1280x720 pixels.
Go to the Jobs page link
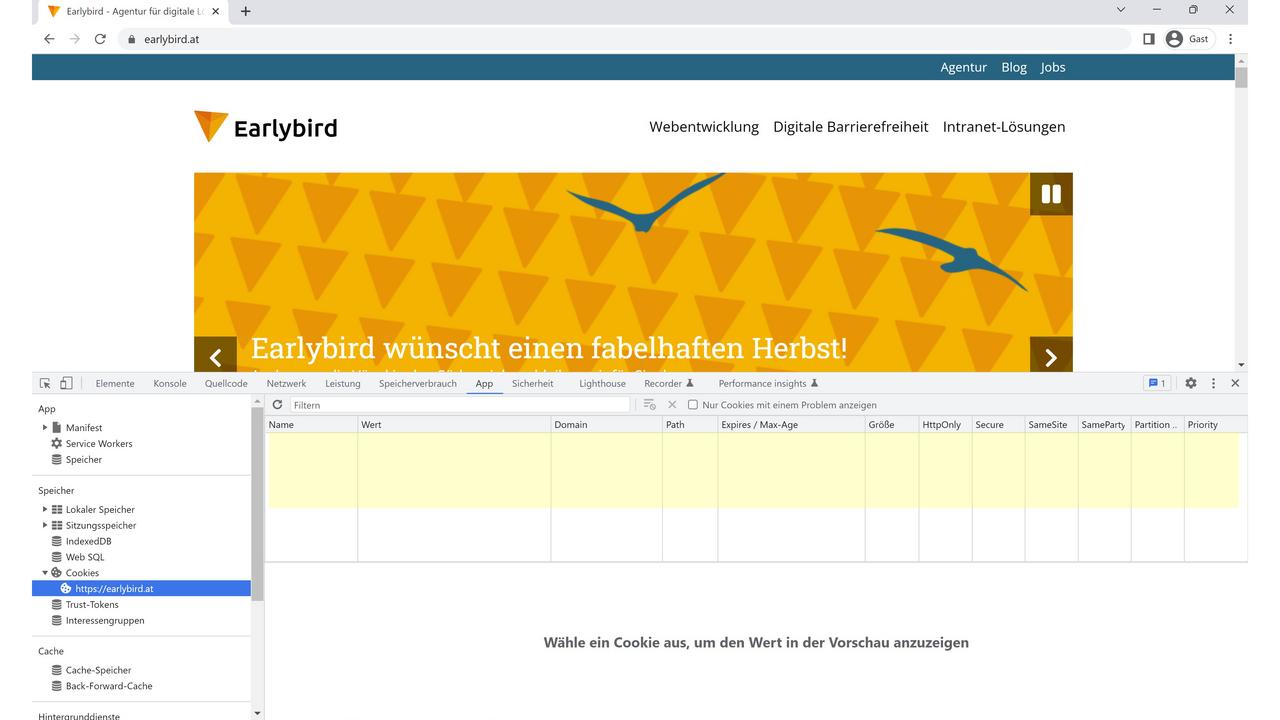pos(1053,67)
